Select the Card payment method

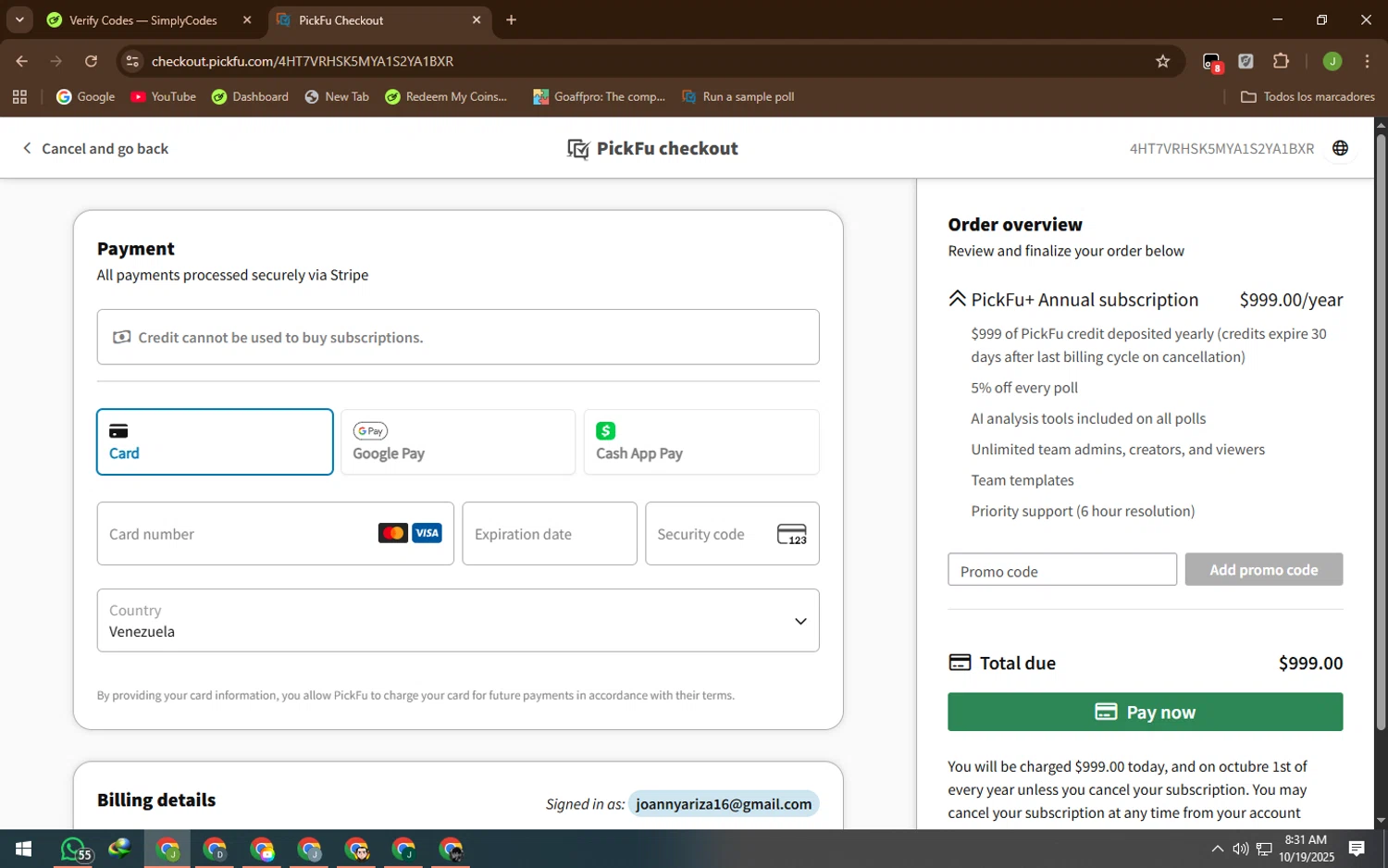coord(215,442)
